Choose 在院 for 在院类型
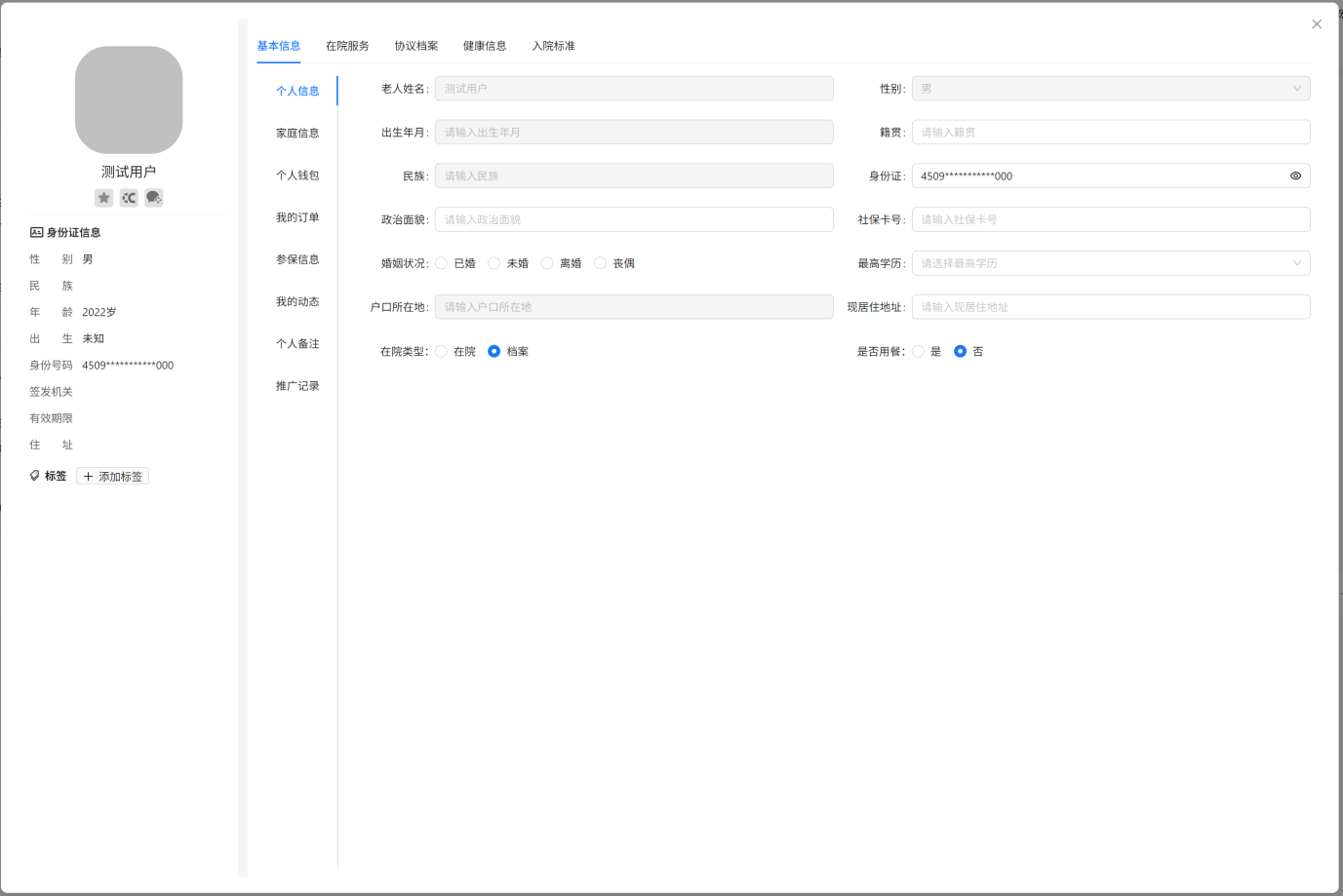Image resolution: width=1343 pixels, height=896 pixels. [x=442, y=351]
